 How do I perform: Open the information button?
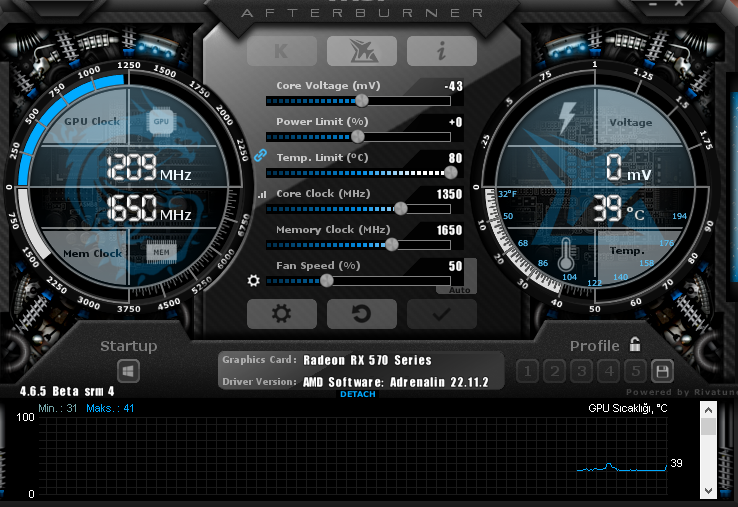[x=441, y=51]
